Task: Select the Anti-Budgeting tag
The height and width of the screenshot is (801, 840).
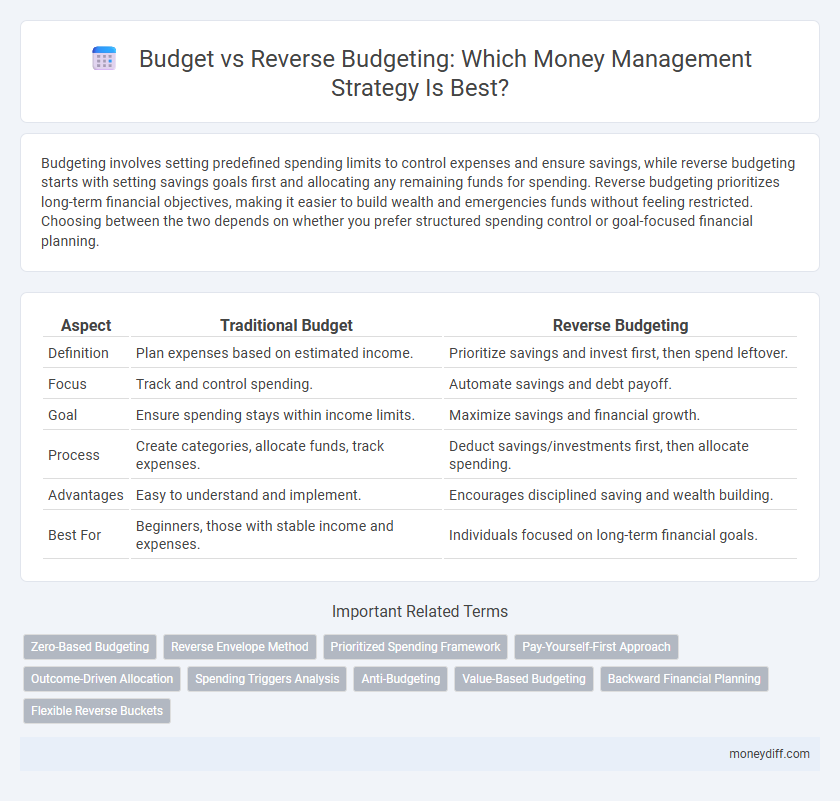Action: (400, 679)
